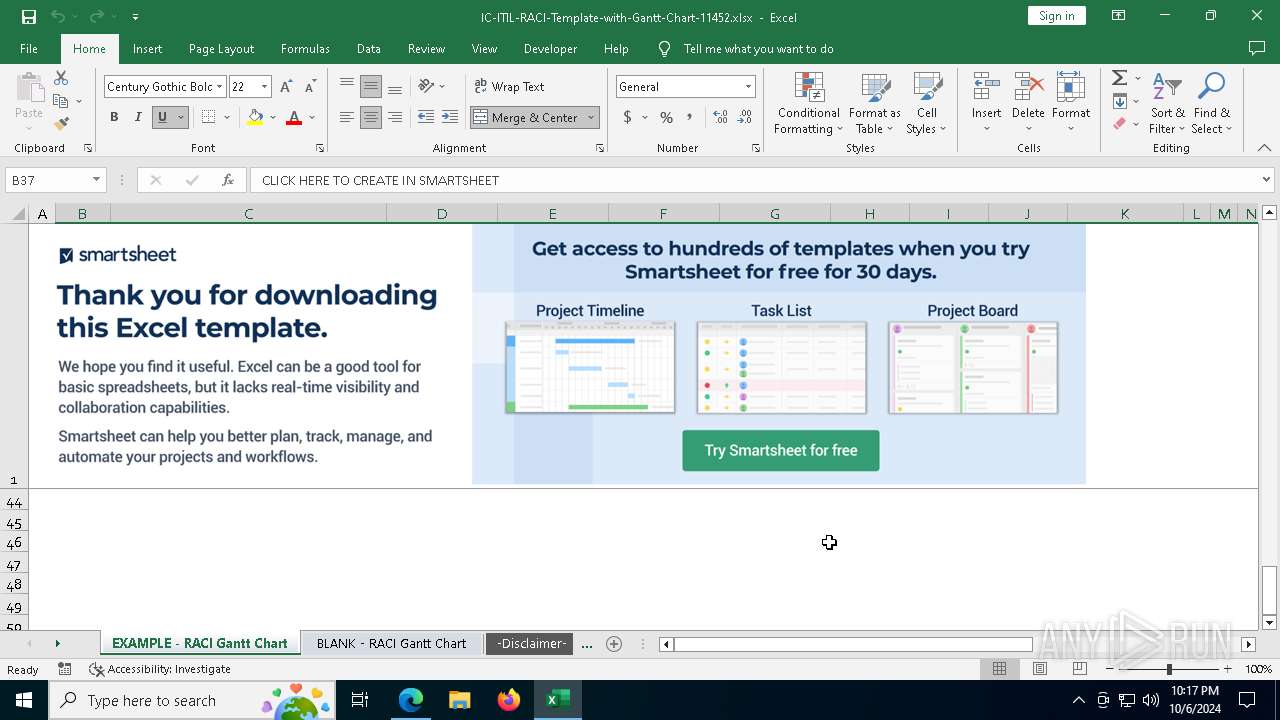Toggle Center alignment
The image size is (1280, 720).
click(x=371, y=117)
